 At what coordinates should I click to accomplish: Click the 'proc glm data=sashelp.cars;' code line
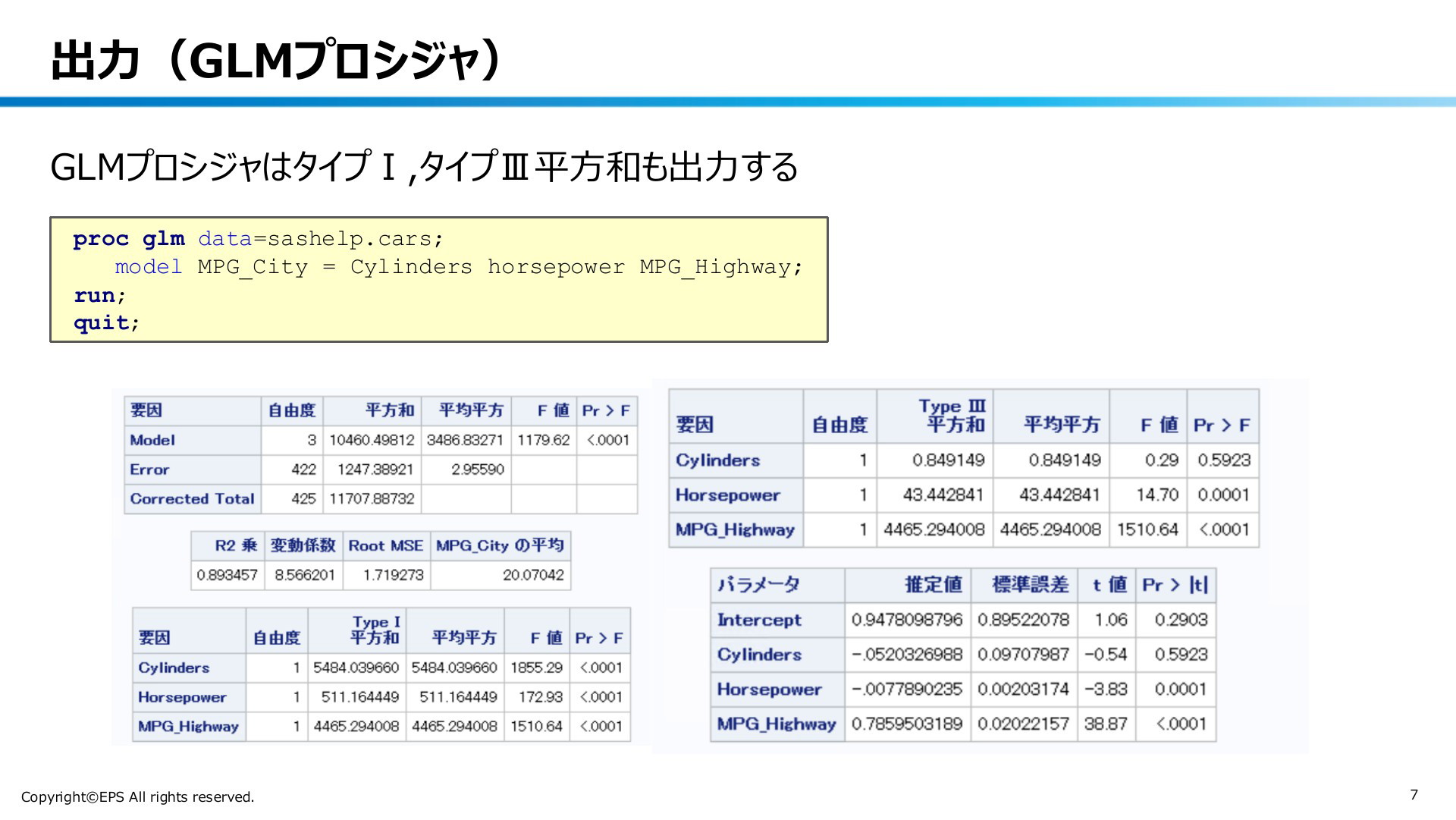258,239
